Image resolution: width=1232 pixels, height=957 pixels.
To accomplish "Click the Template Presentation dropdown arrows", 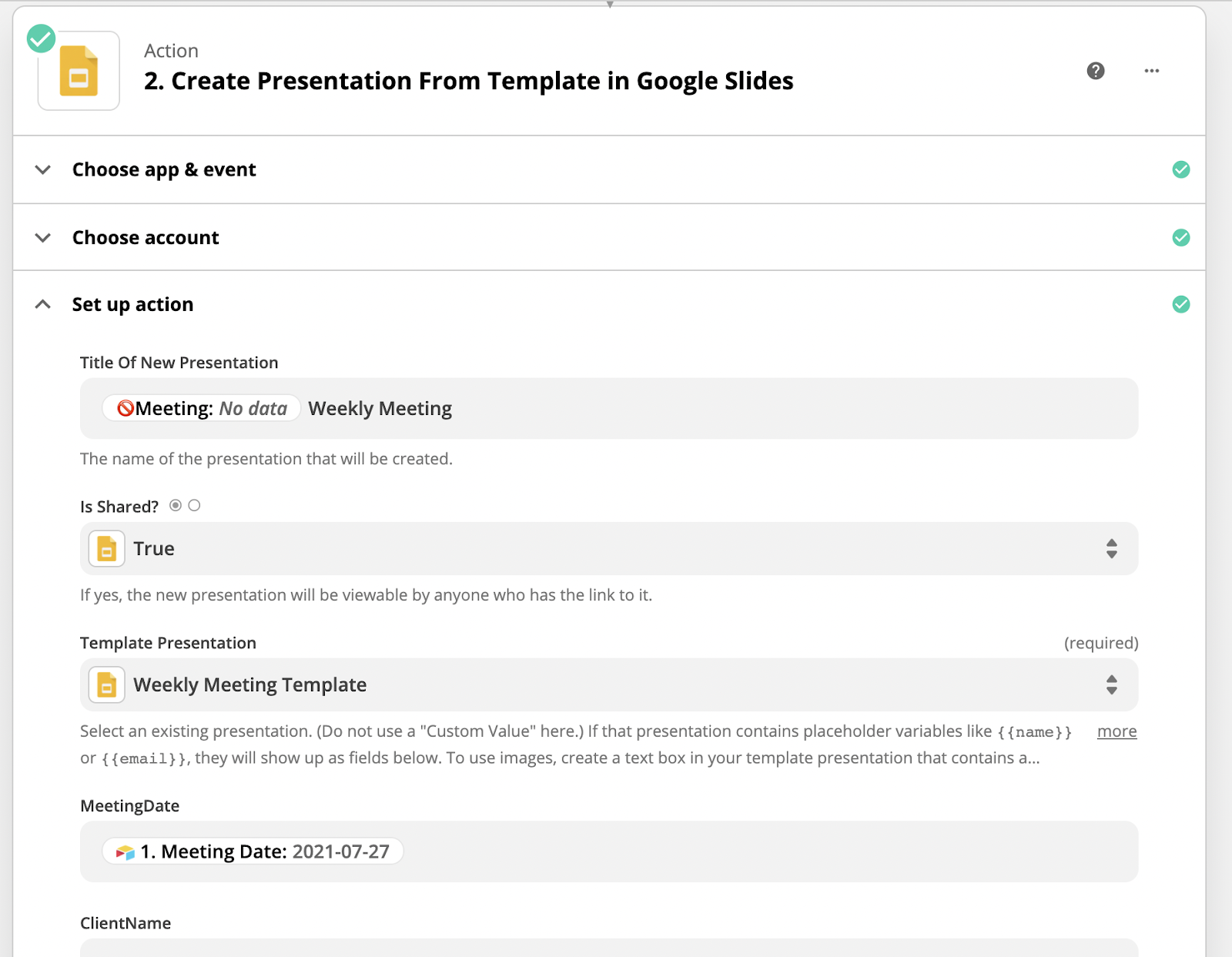I will click(x=1112, y=685).
